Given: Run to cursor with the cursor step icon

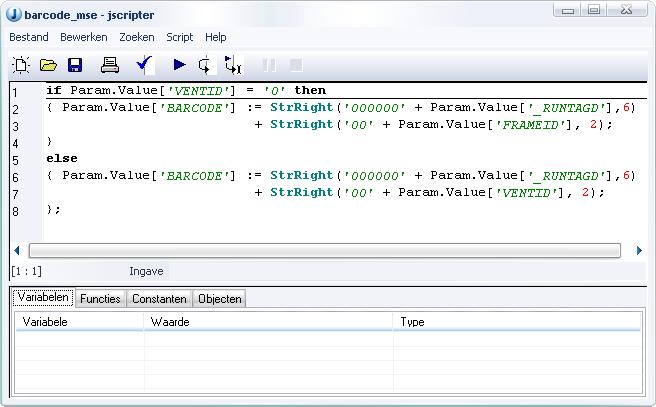Looking at the screenshot, I should coord(233,65).
